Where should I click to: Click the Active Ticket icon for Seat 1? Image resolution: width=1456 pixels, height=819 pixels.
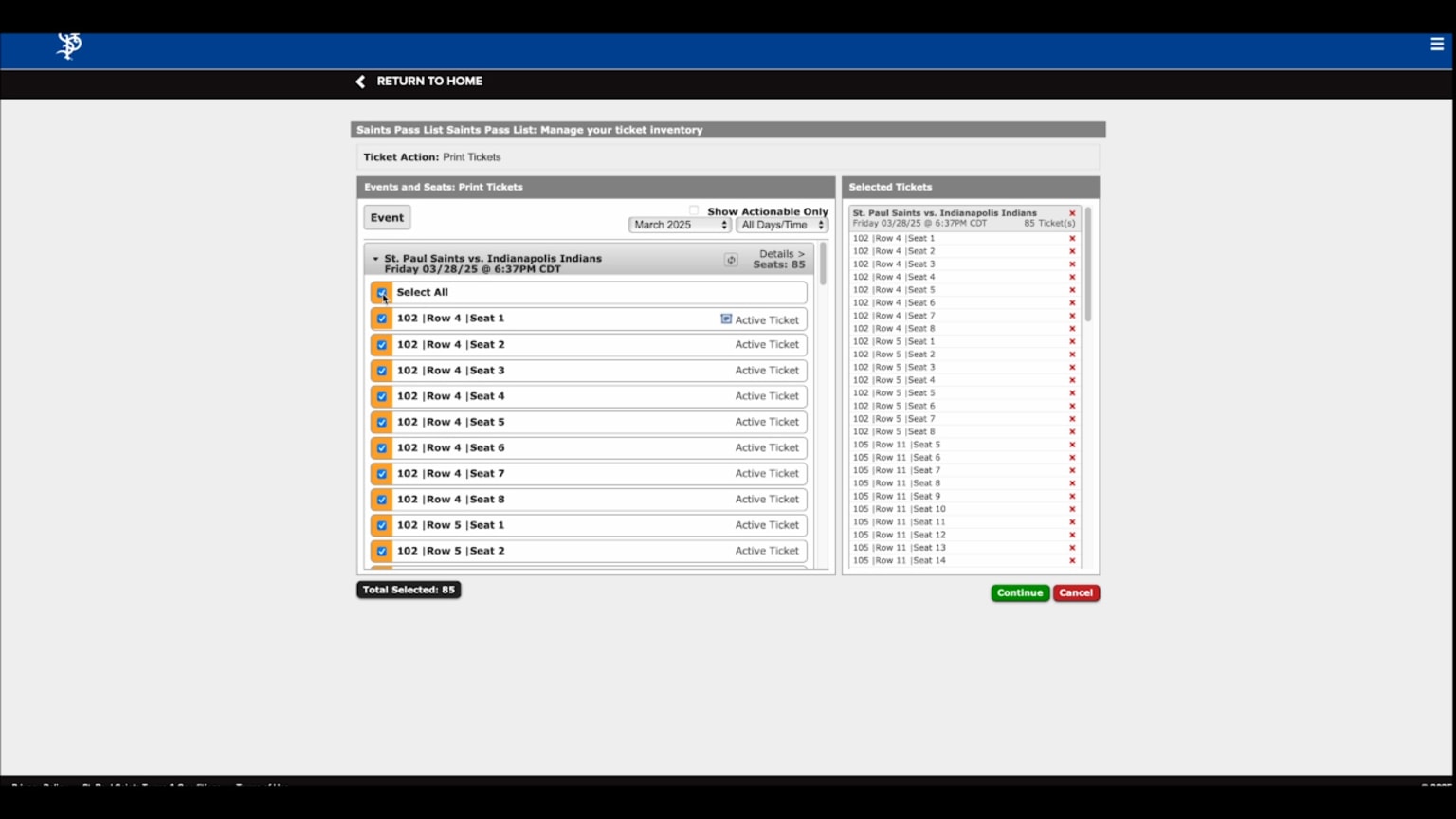[x=726, y=319]
